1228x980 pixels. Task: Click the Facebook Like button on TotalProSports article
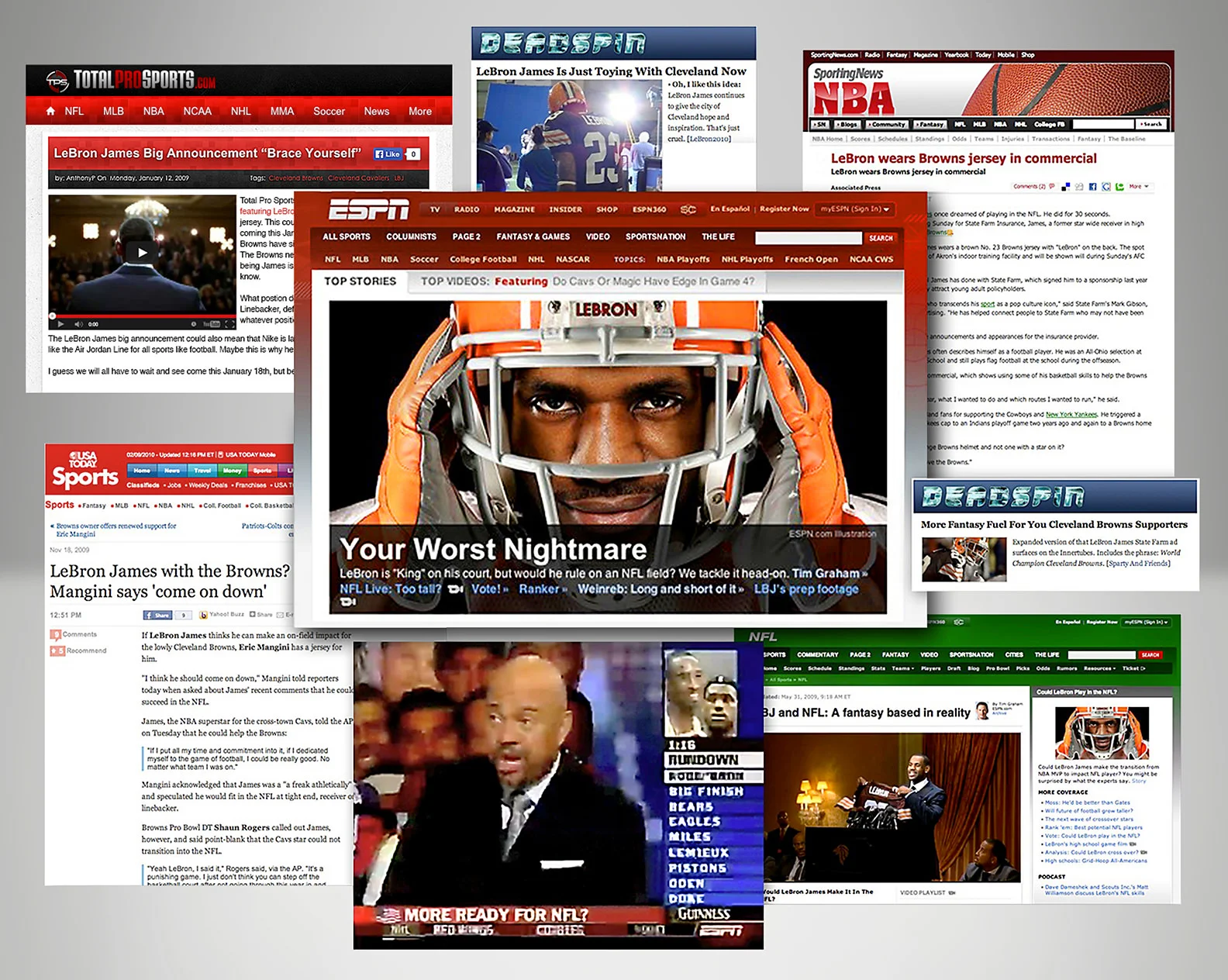point(388,154)
